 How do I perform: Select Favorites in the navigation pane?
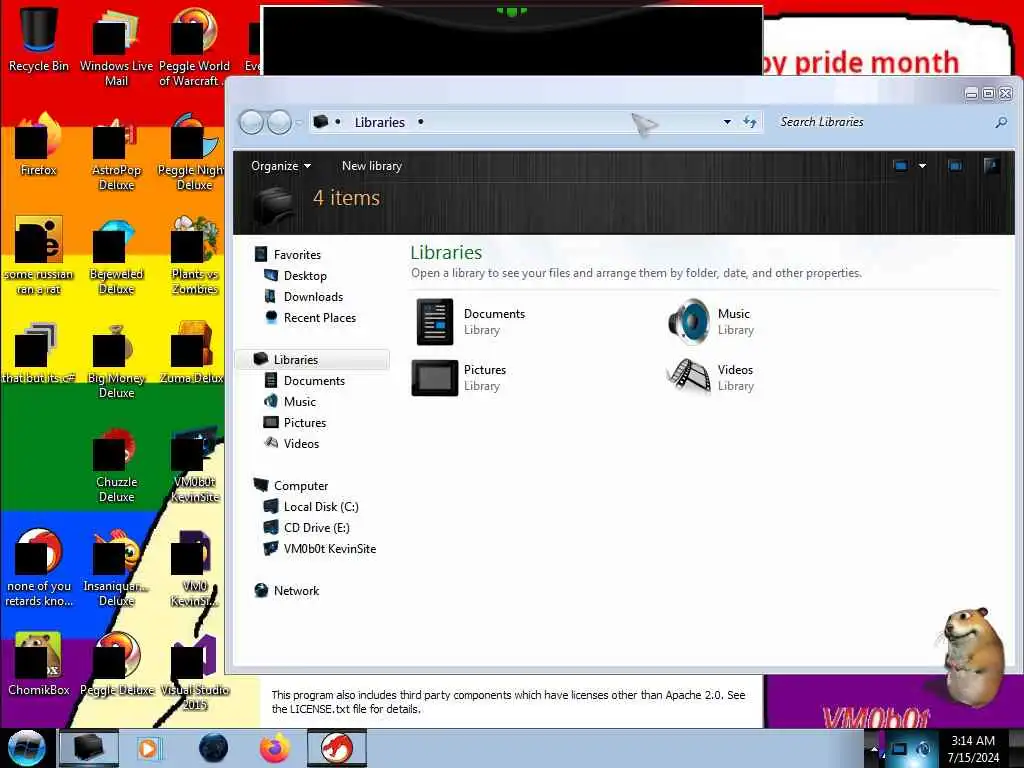click(297, 255)
